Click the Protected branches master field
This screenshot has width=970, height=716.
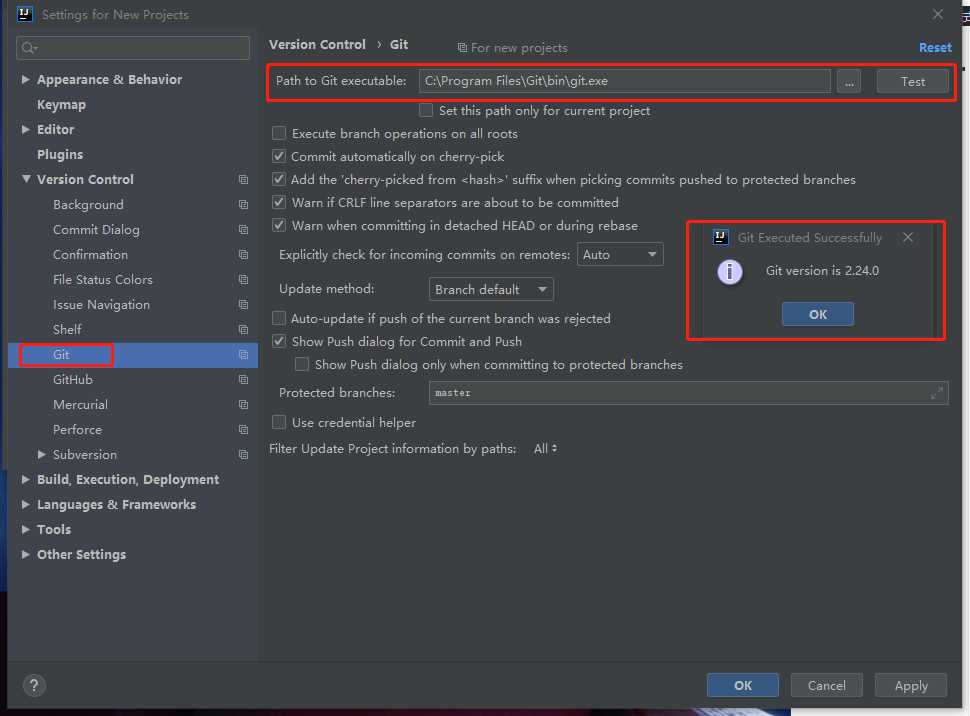(x=688, y=393)
